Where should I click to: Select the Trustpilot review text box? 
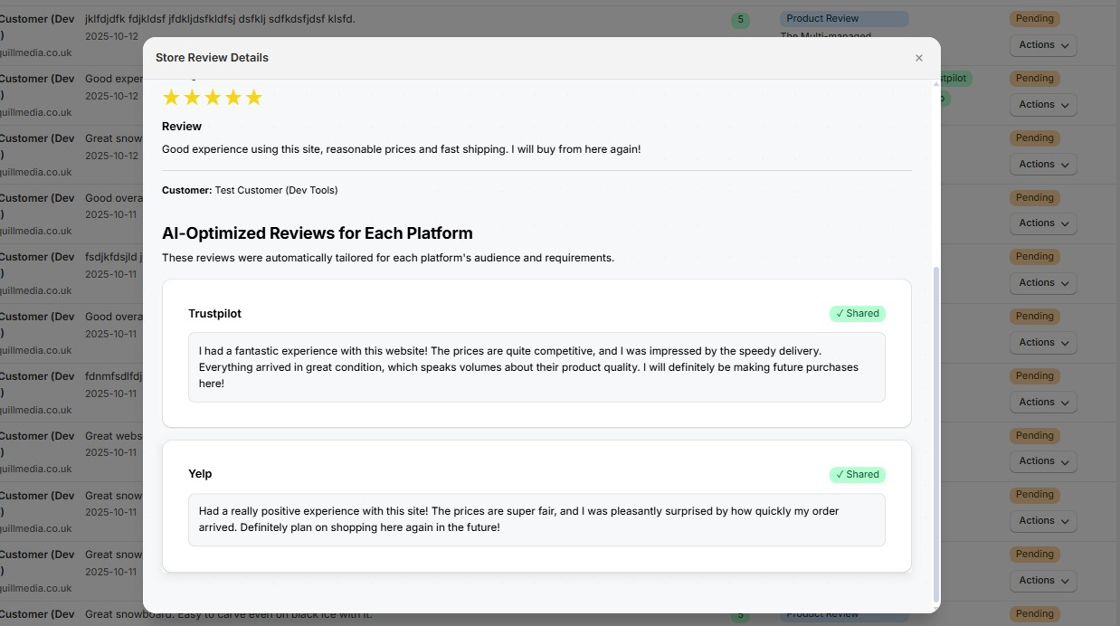(537, 367)
